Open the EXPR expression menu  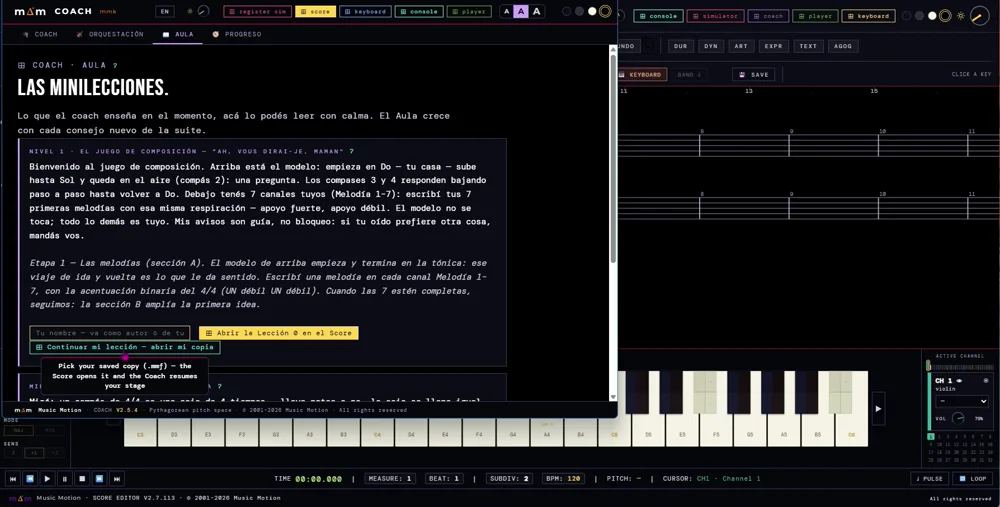774,46
